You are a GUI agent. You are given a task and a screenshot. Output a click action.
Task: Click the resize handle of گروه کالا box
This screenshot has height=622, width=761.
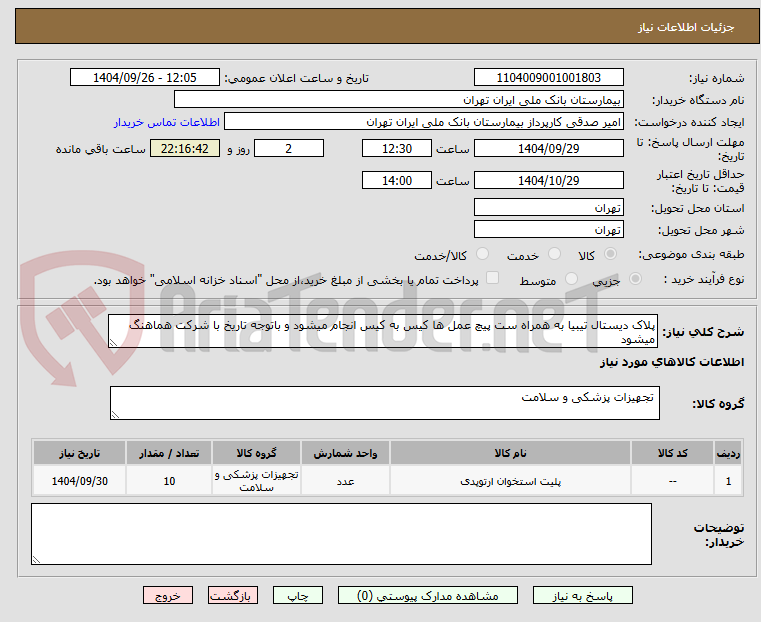click(x=115, y=415)
